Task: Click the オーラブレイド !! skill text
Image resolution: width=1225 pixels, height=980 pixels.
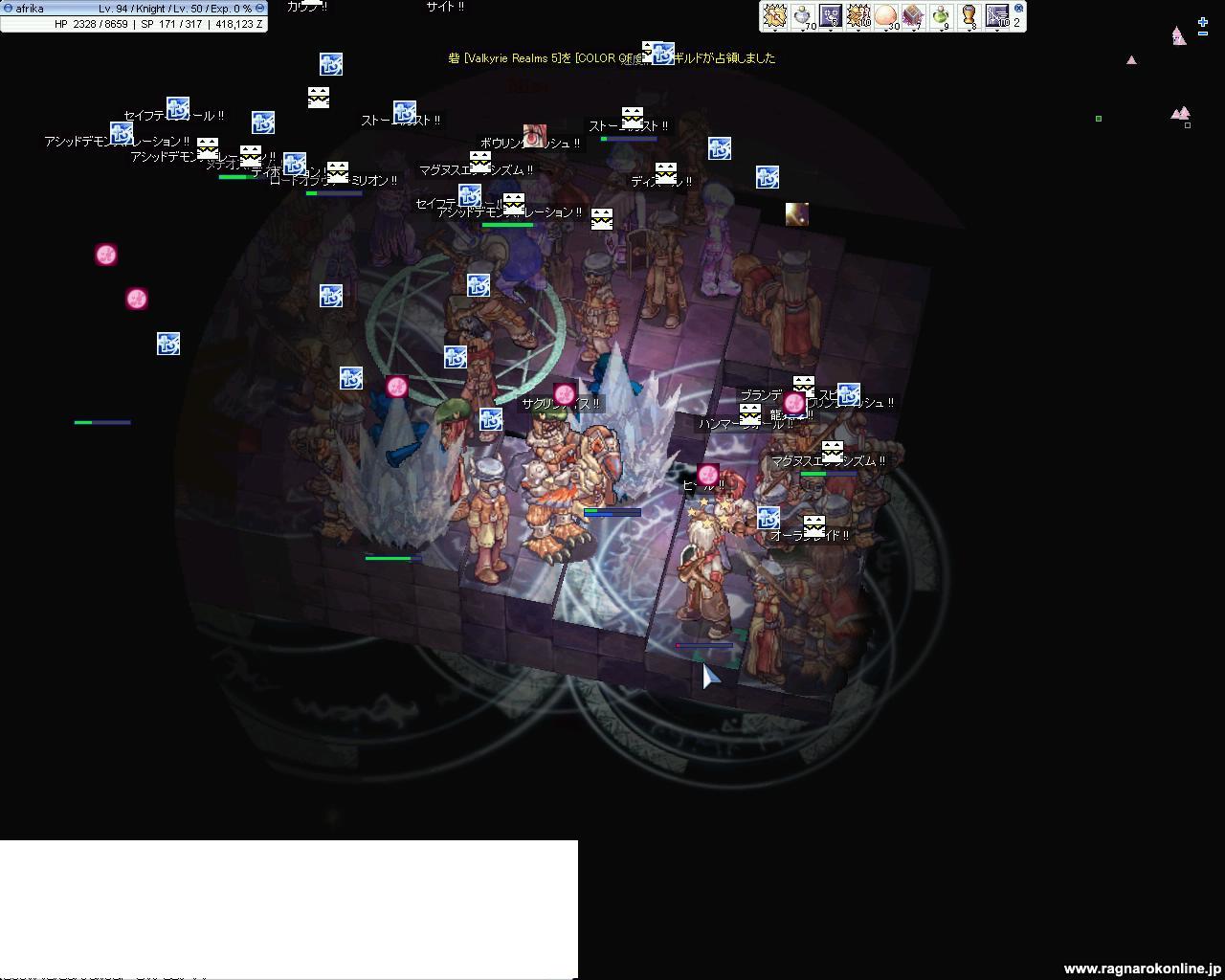Action: point(810,536)
